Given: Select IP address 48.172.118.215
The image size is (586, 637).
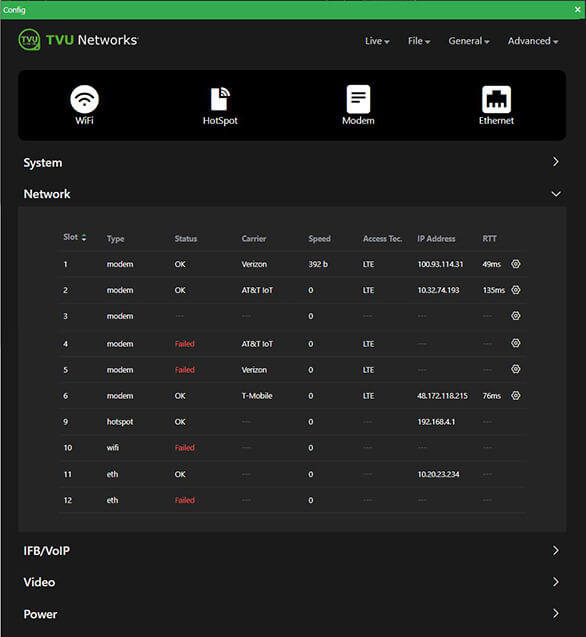Looking at the screenshot, I should point(443,396).
